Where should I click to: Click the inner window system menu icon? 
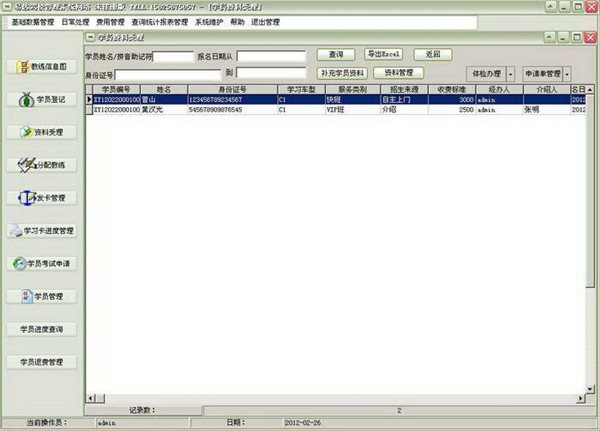pos(90,37)
